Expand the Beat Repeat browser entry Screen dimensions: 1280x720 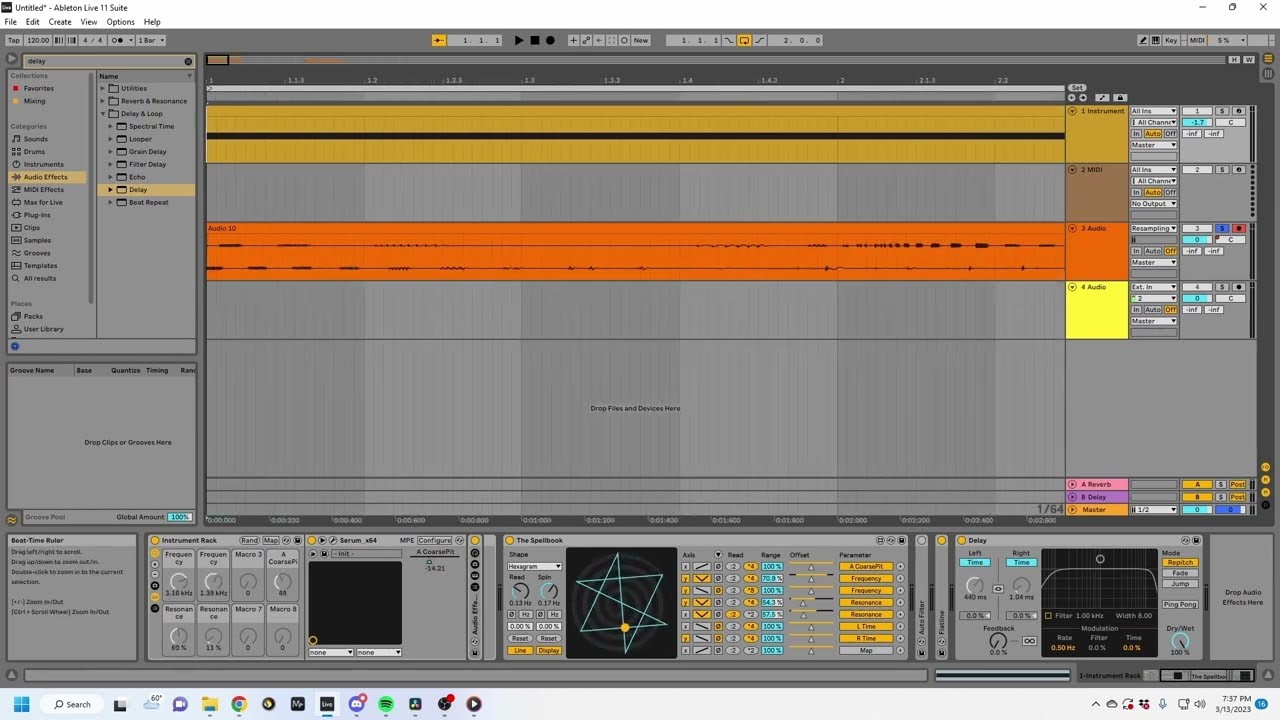pyautogui.click(x=110, y=202)
